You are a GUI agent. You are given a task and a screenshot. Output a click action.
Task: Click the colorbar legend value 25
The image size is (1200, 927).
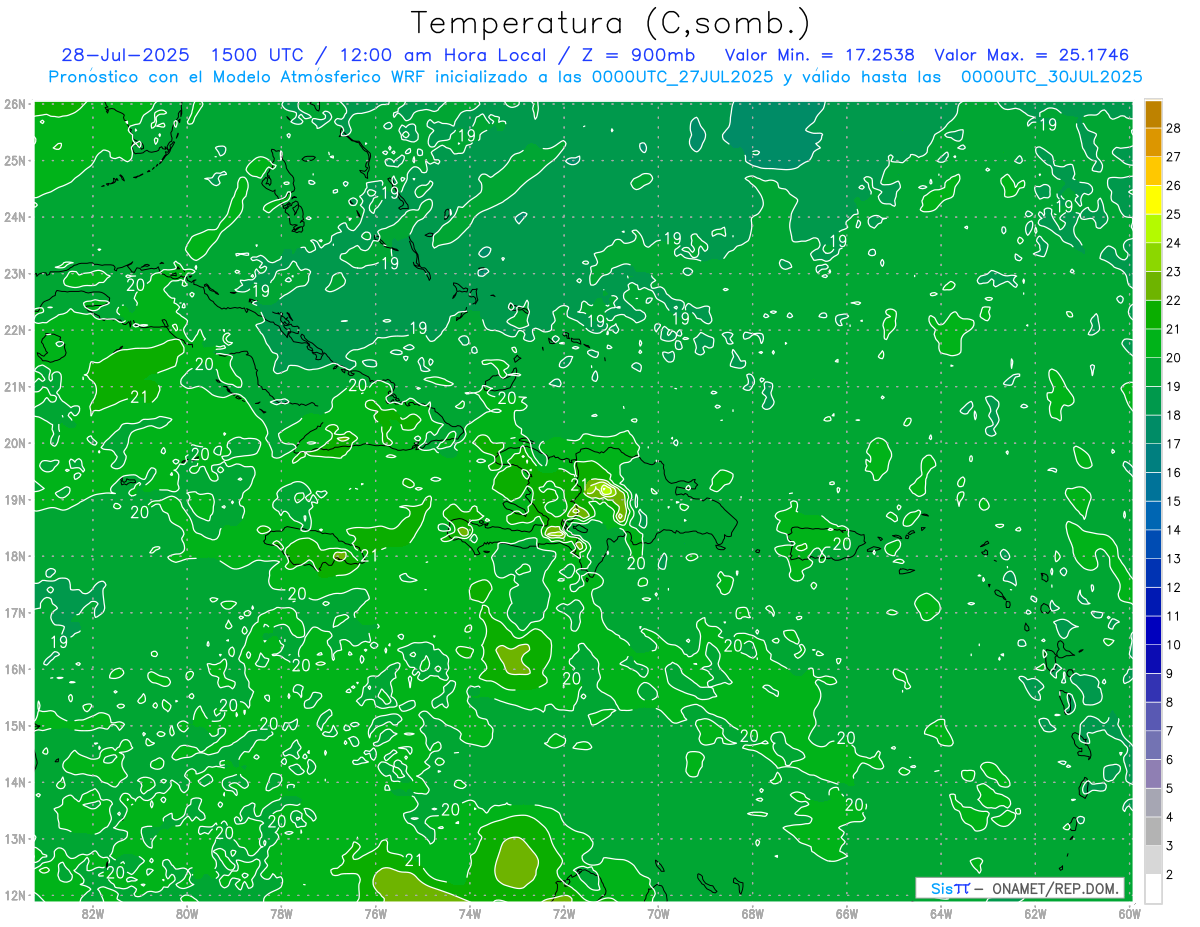pyautogui.click(x=1174, y=214)
